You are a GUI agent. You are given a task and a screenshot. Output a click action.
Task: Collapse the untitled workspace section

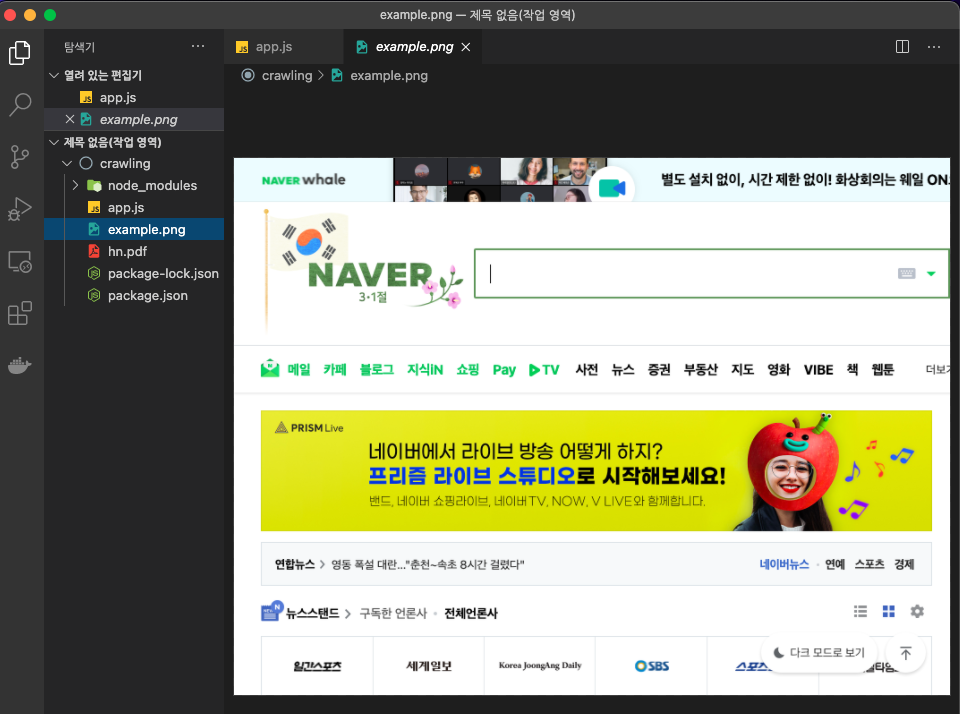pyautogui.click(x=54, y=142)
